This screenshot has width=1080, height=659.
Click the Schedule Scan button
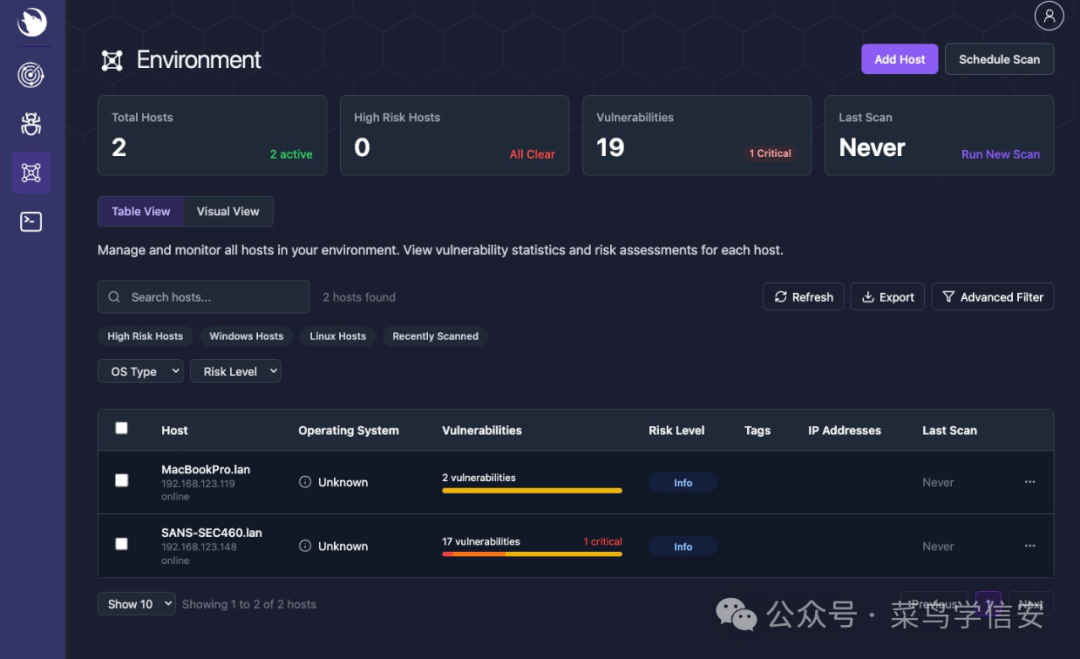[999, 59]
